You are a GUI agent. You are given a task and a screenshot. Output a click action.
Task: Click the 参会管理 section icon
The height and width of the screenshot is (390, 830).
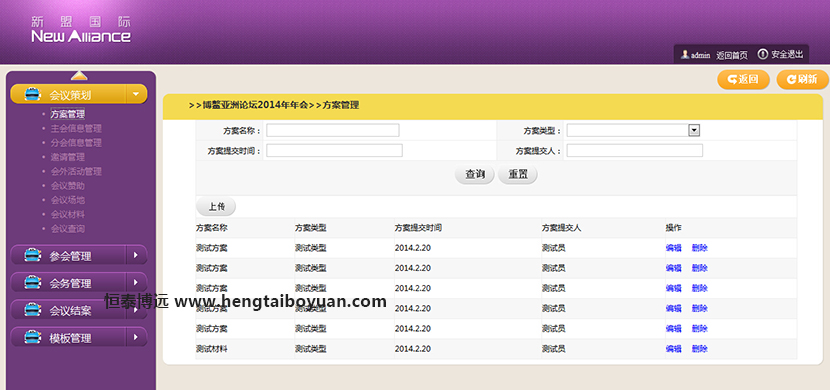[x=33, y=256]
